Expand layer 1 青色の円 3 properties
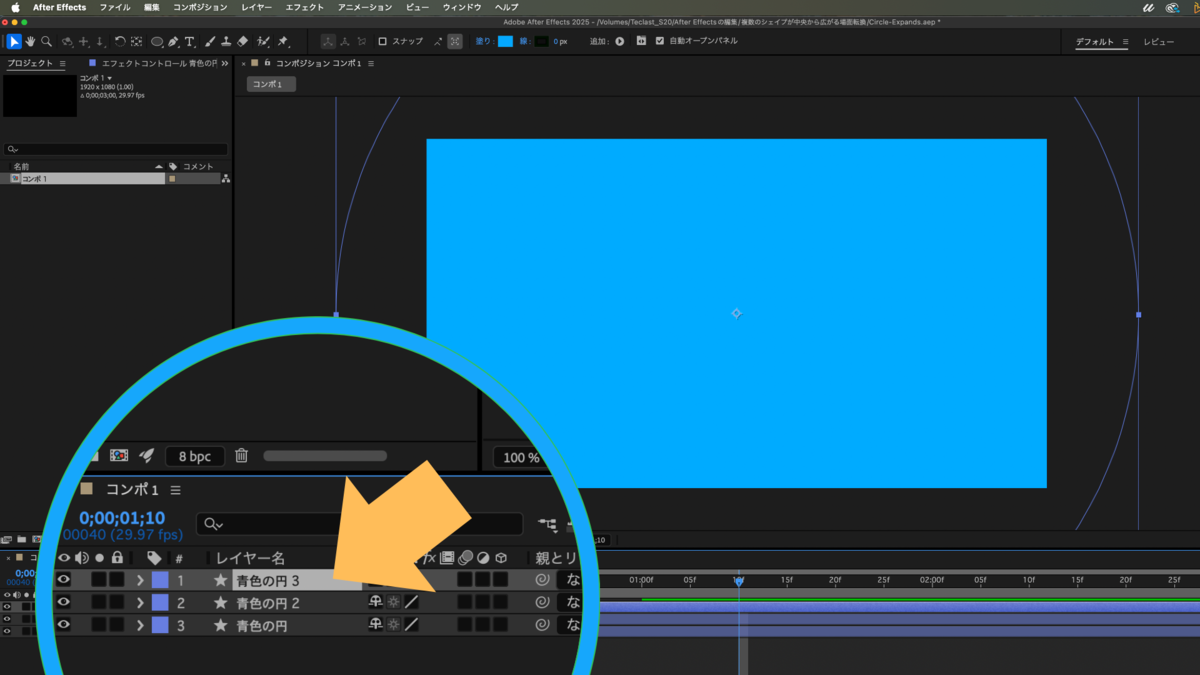 click(140, 580)
